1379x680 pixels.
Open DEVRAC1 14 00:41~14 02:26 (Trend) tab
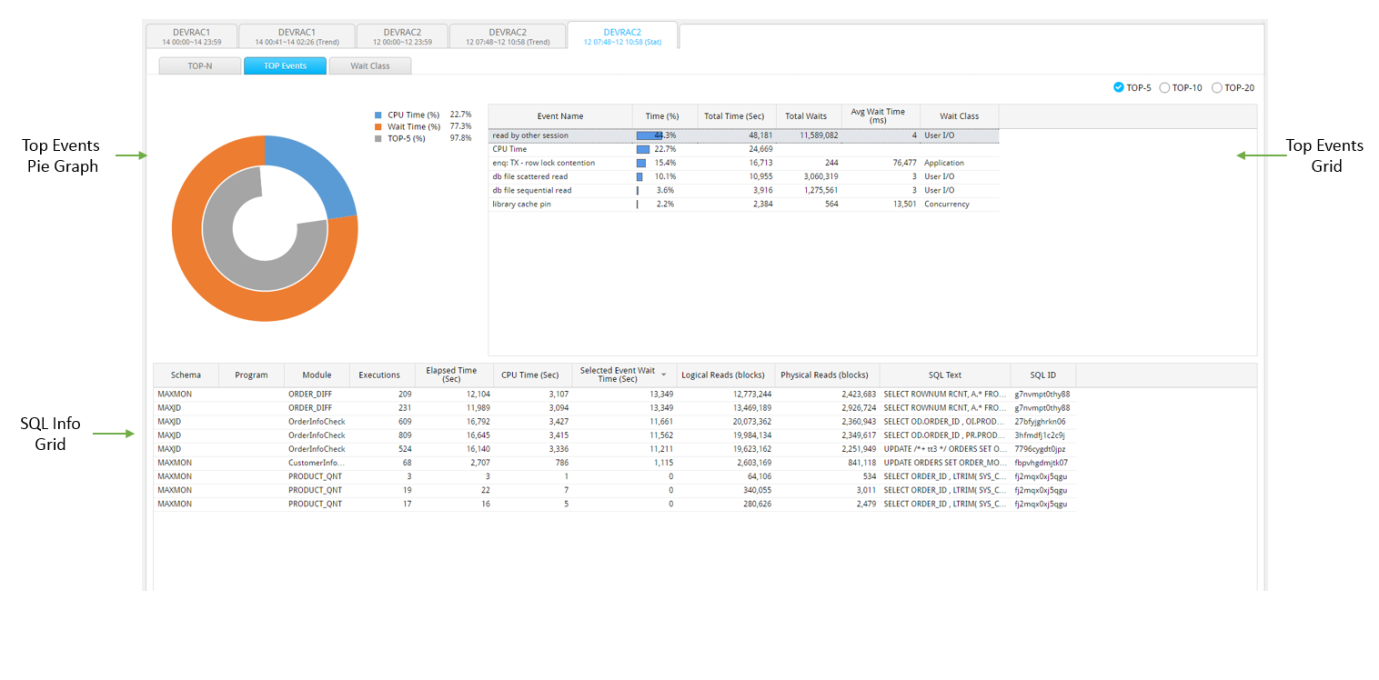[297, 36]
